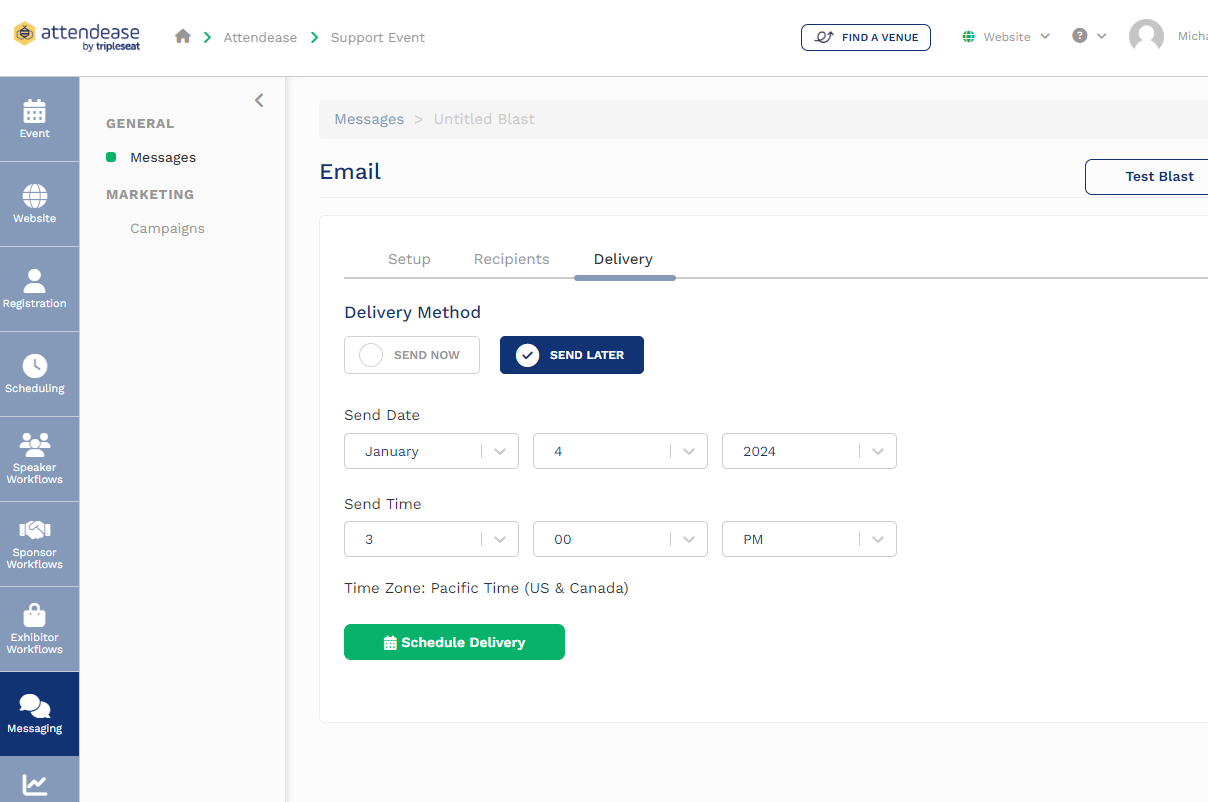The height and width of the screenshot is (802, 1208).
Task: Open the Campaigns page under Marketing
Action: pyautogui.click(x=167, y=228)
